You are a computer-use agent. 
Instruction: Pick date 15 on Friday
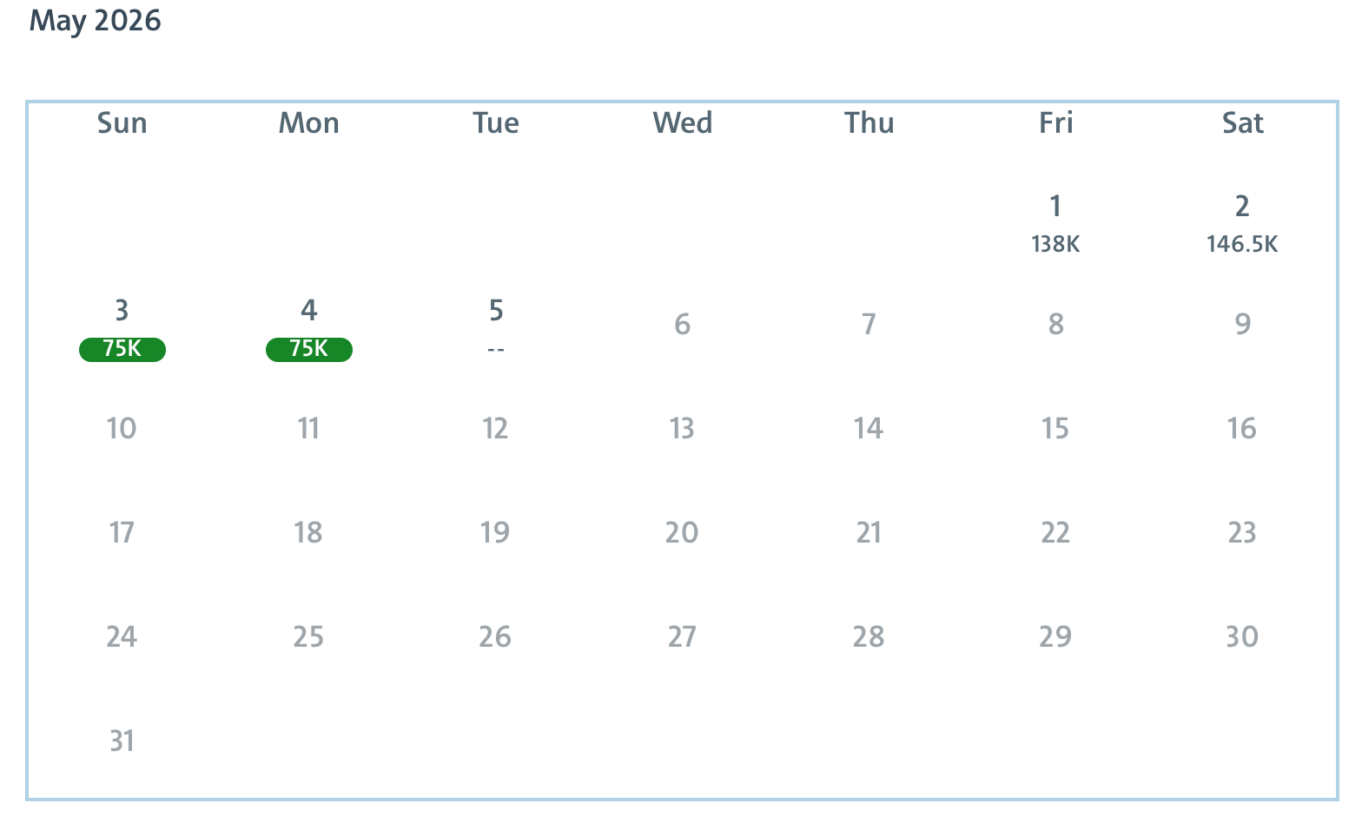pyautogui.click(x=1055, y=428)
